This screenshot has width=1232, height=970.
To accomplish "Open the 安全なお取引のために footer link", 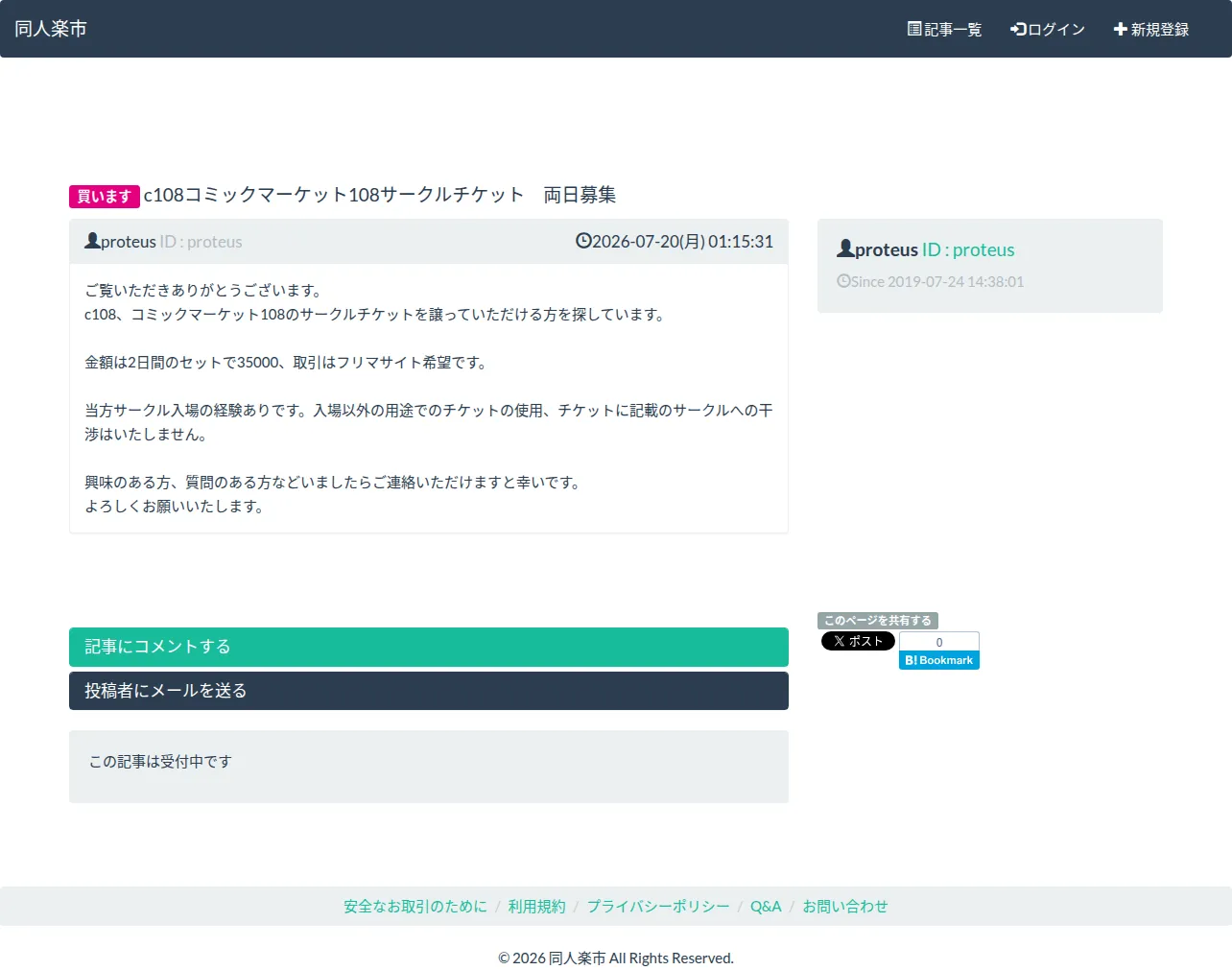I will [x=415, y=906].
